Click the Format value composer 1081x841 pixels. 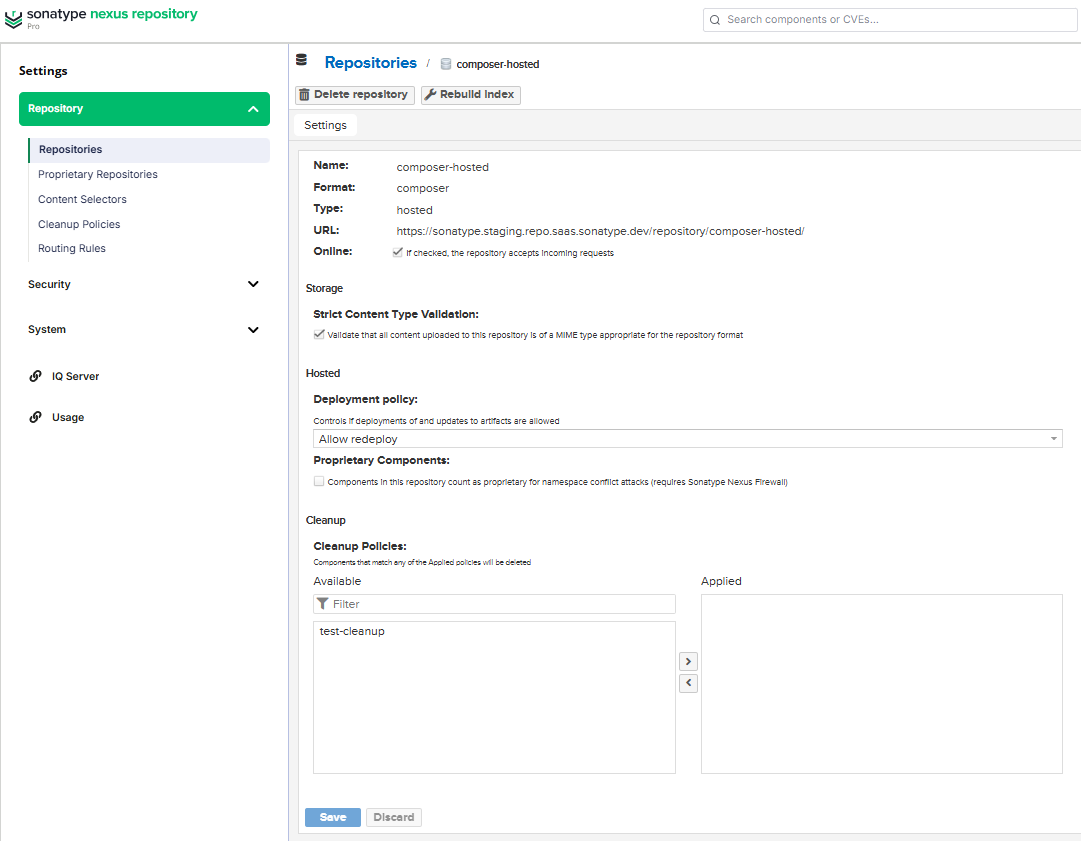423,188
